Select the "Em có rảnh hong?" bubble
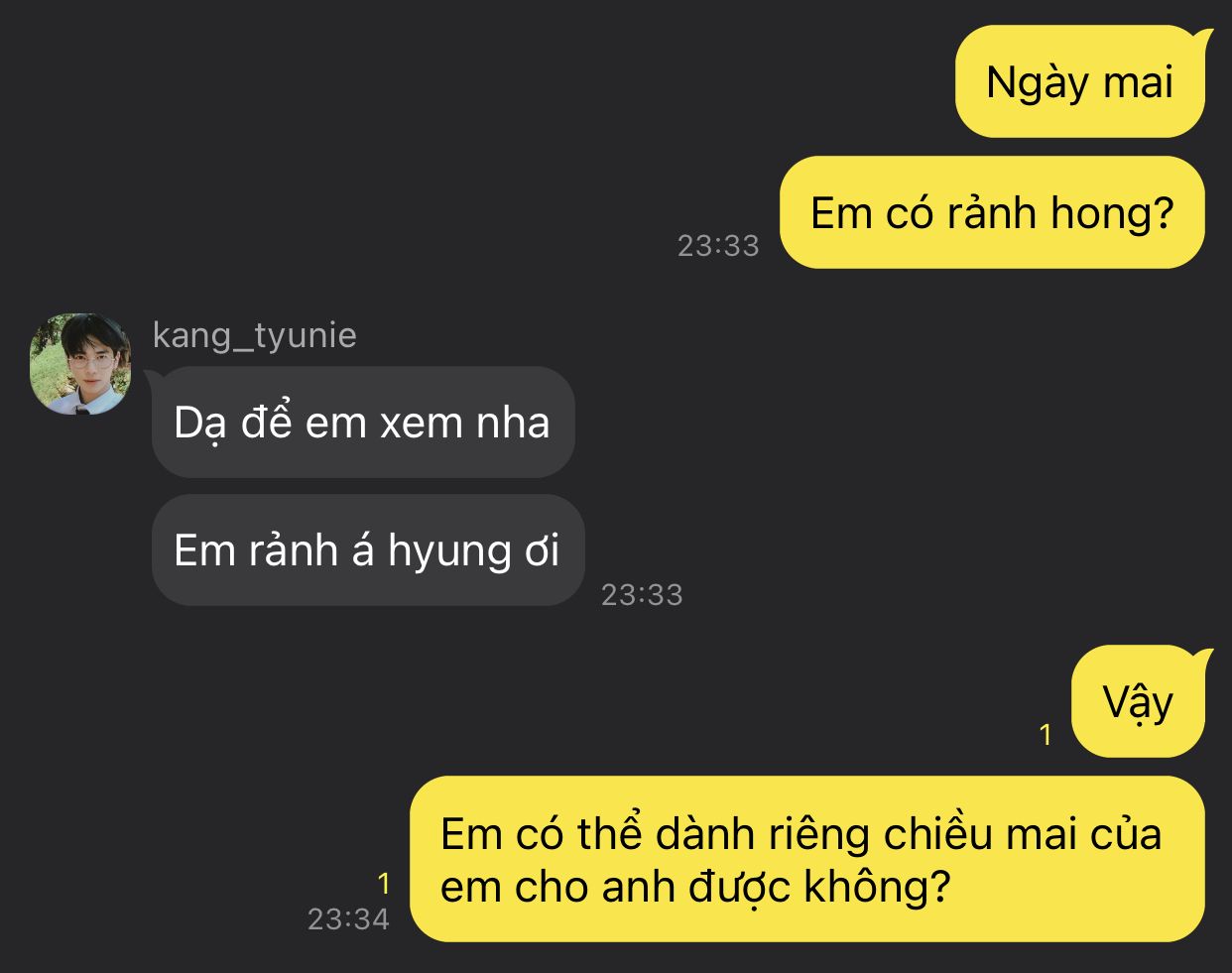This screenshot has width=1232, height=973. [x=992, y=212]
